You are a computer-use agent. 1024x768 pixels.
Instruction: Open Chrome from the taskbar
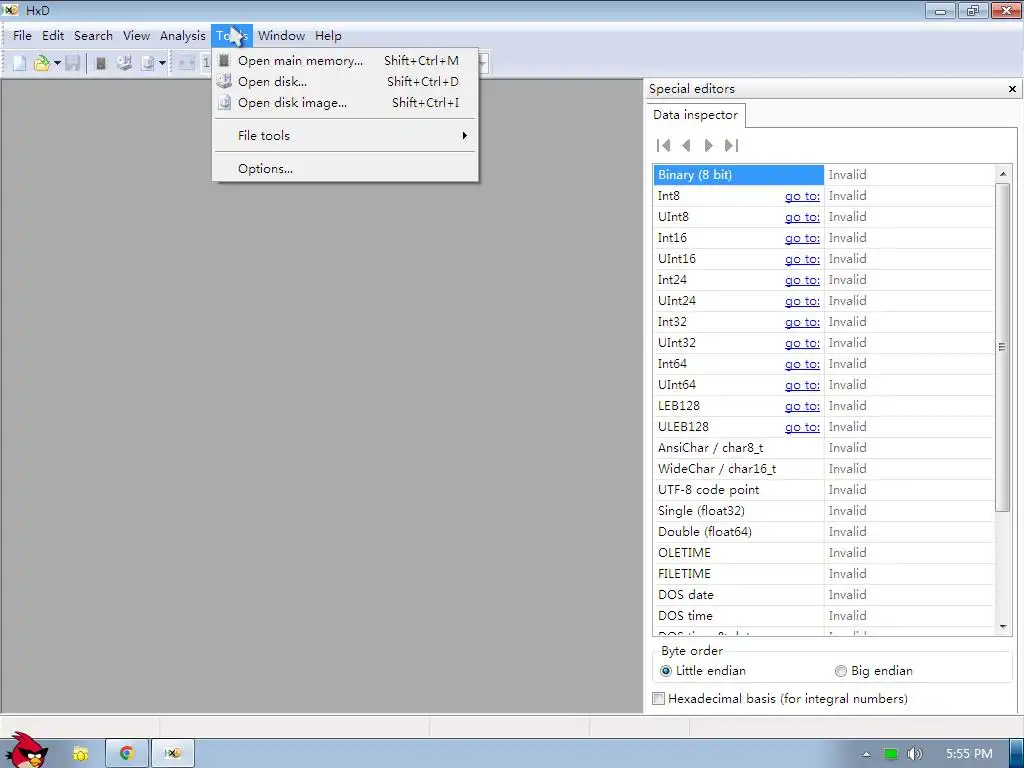coord(127,754)
